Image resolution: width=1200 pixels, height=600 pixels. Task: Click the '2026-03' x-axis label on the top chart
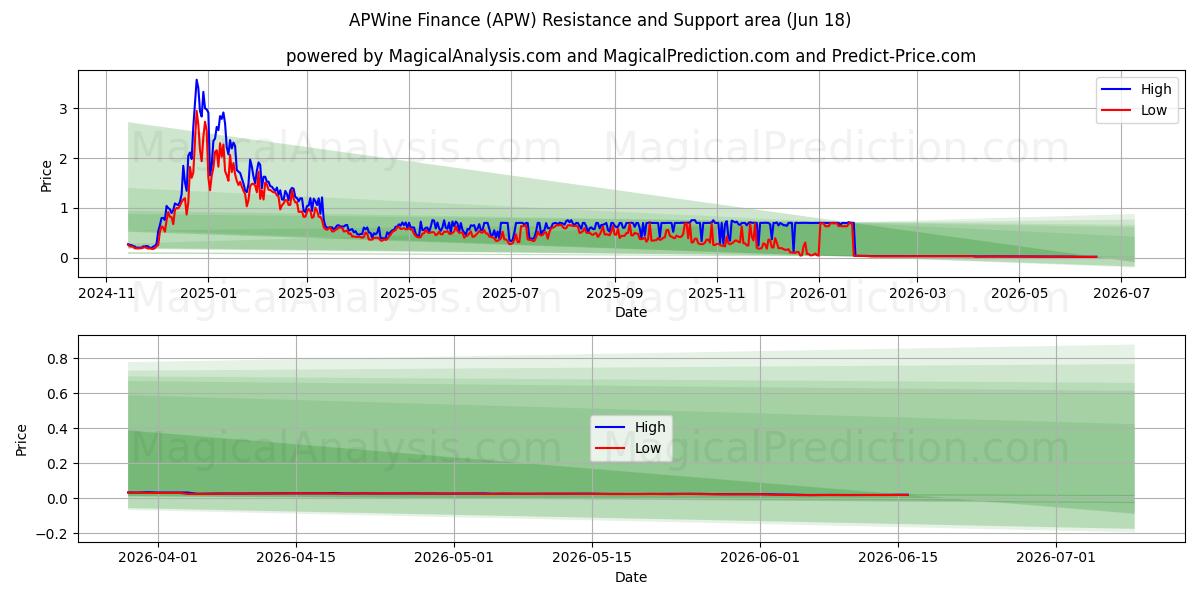917,293
